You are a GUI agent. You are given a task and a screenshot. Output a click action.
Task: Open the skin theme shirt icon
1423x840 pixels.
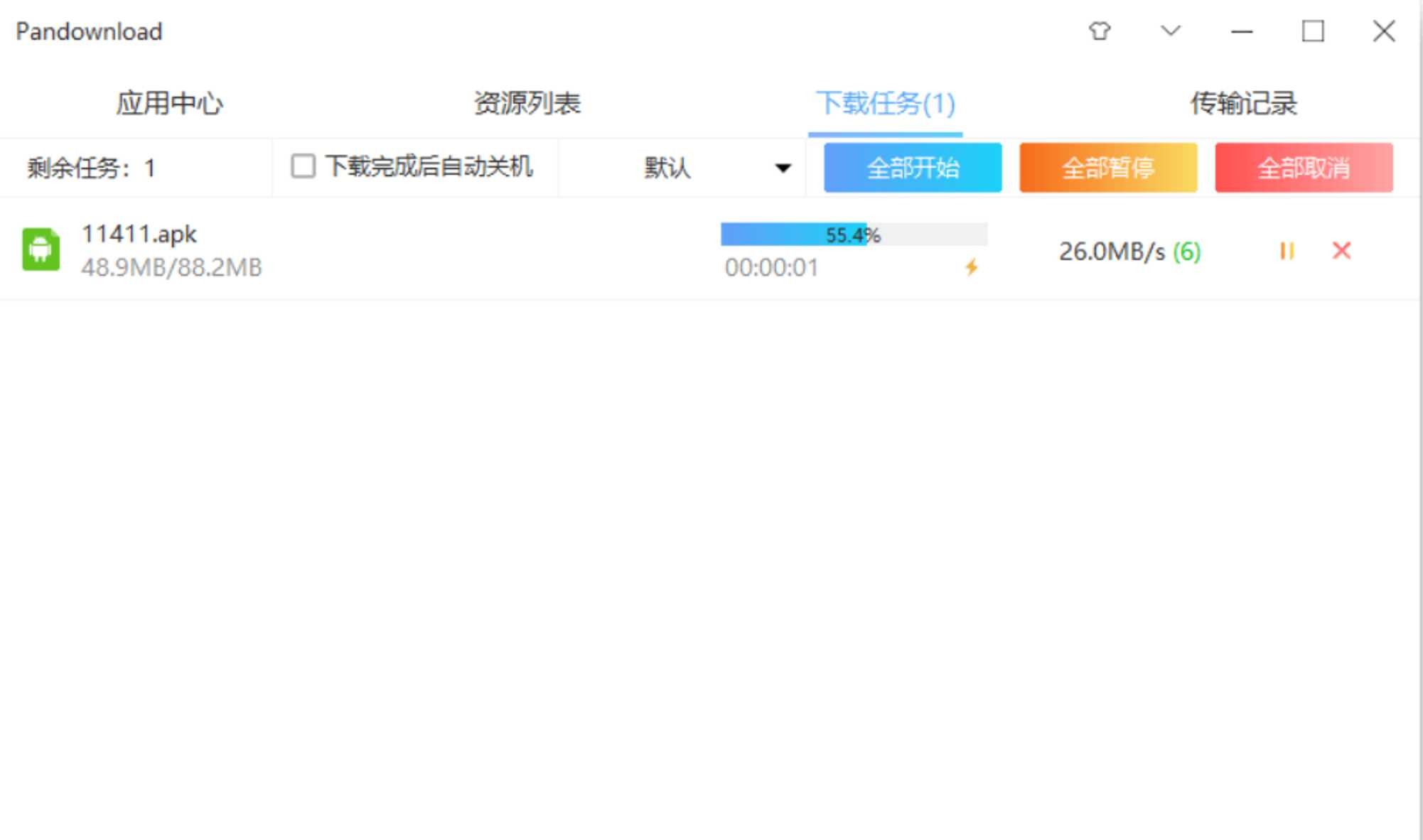click(x=1100, y=31)
